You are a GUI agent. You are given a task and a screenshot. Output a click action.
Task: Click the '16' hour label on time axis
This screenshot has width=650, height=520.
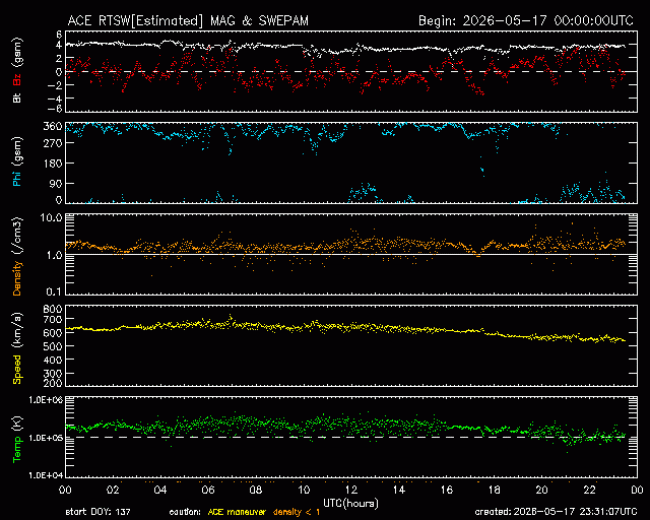click(x=446, y=490)
